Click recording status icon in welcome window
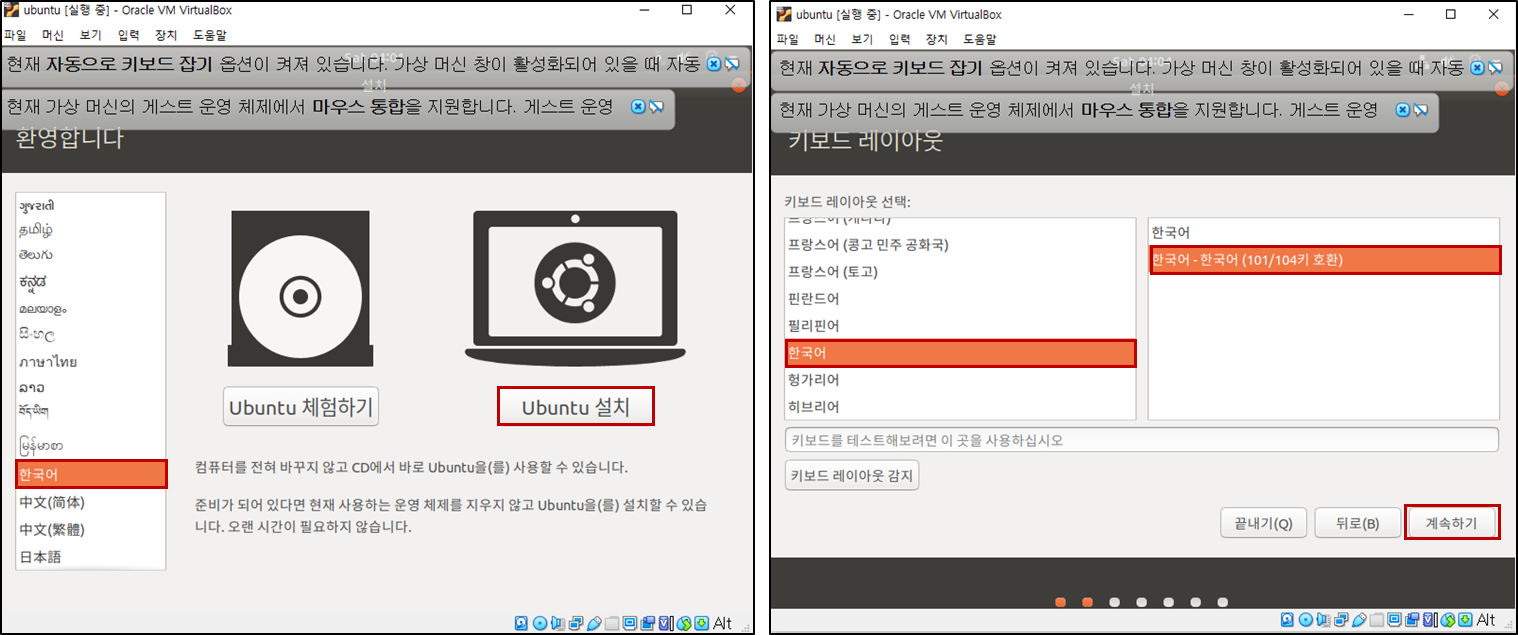The width and height of the screenshot is (1518, 635). pyautogui.click(x=648, y=623)
